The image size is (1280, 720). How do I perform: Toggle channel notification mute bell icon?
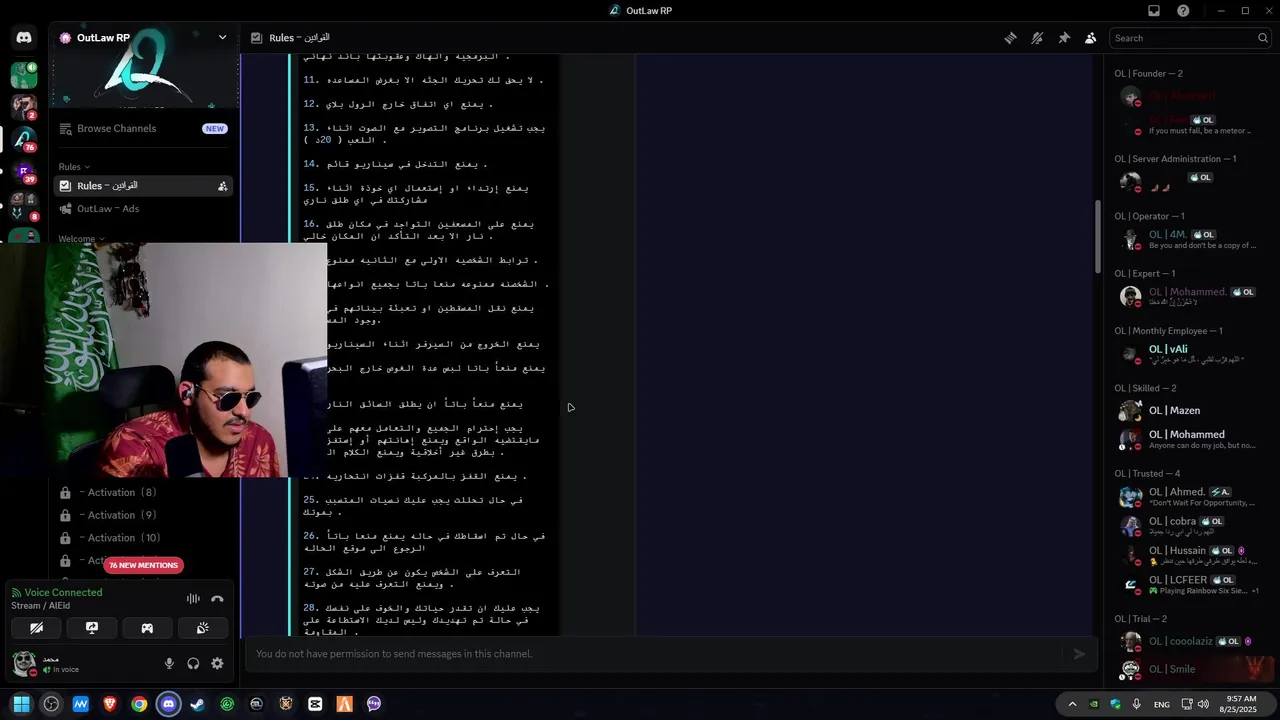[x=1037, y=38]
